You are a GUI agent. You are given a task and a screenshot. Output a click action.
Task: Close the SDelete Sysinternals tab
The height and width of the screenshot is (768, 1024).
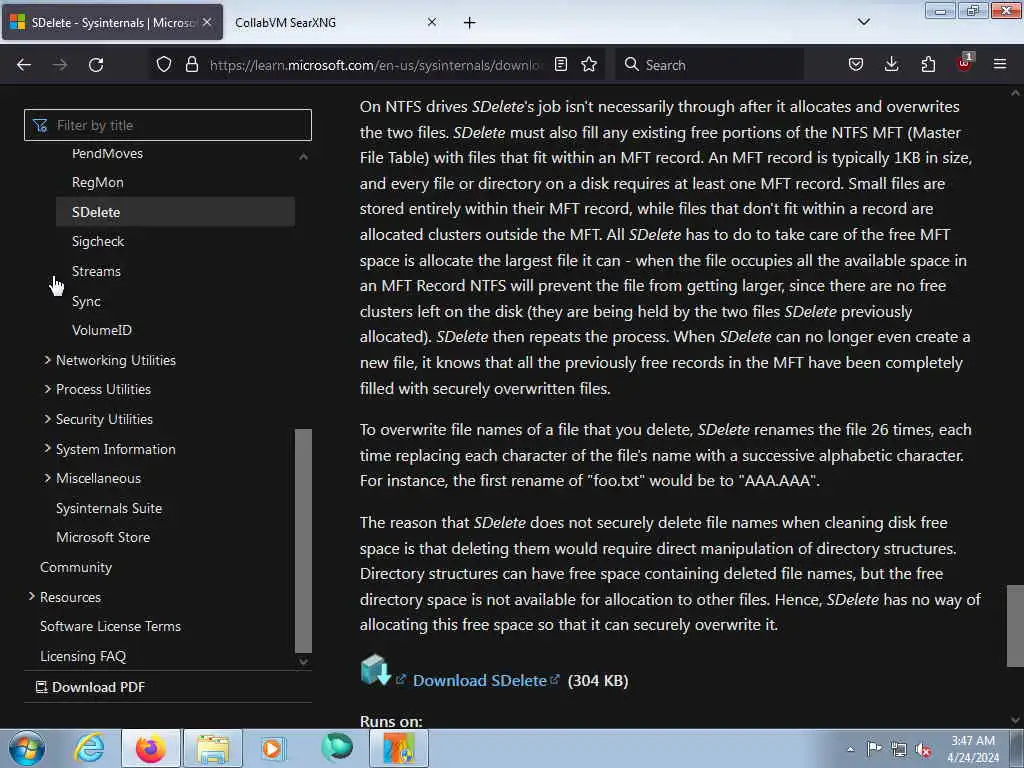(x=207, y=22)
